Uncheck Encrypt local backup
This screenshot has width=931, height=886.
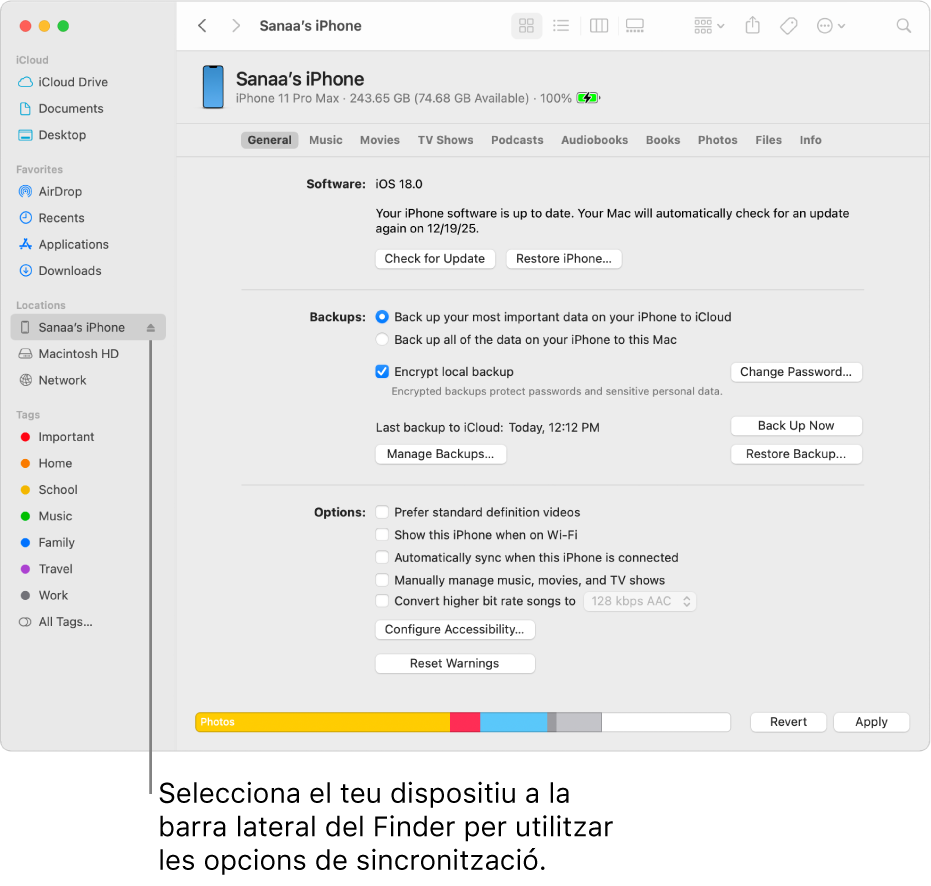(382, 372)
